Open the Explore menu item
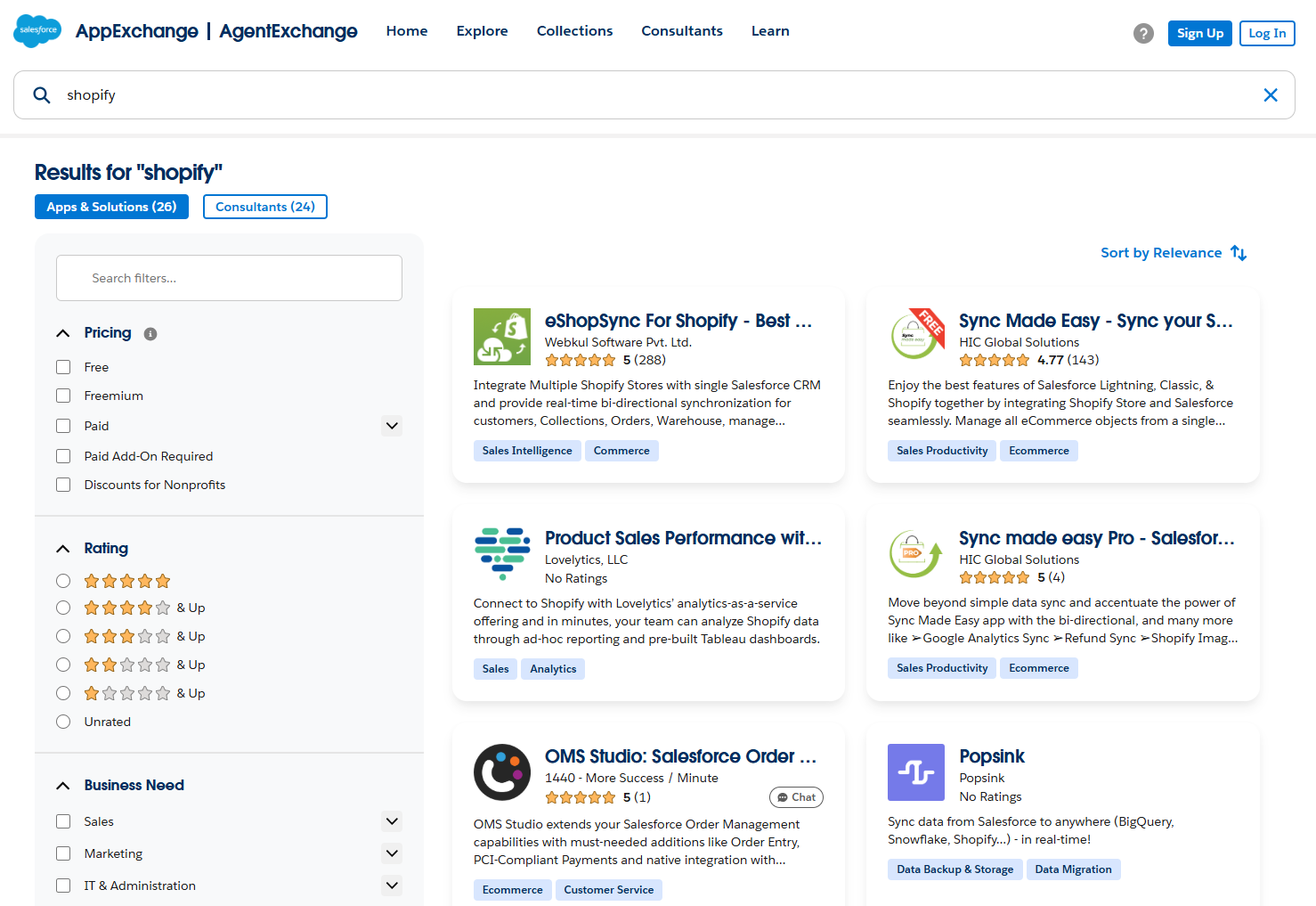This screenshot has width=1316, height=906. tap(482, 31)
